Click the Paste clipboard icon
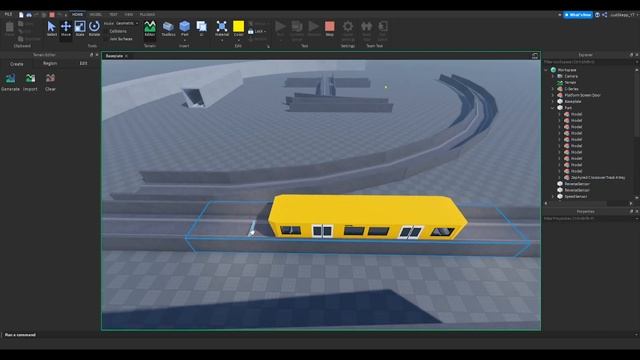 (9, 28)
